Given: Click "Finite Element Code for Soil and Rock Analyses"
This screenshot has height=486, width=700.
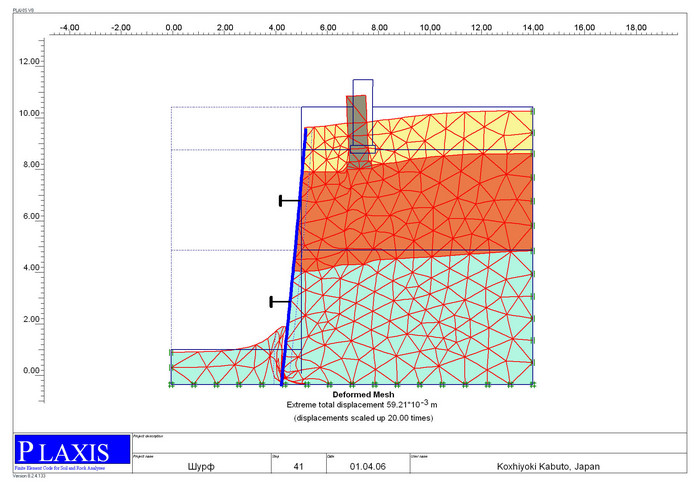Looking at the screenshot, I should (x=60, y=469).
